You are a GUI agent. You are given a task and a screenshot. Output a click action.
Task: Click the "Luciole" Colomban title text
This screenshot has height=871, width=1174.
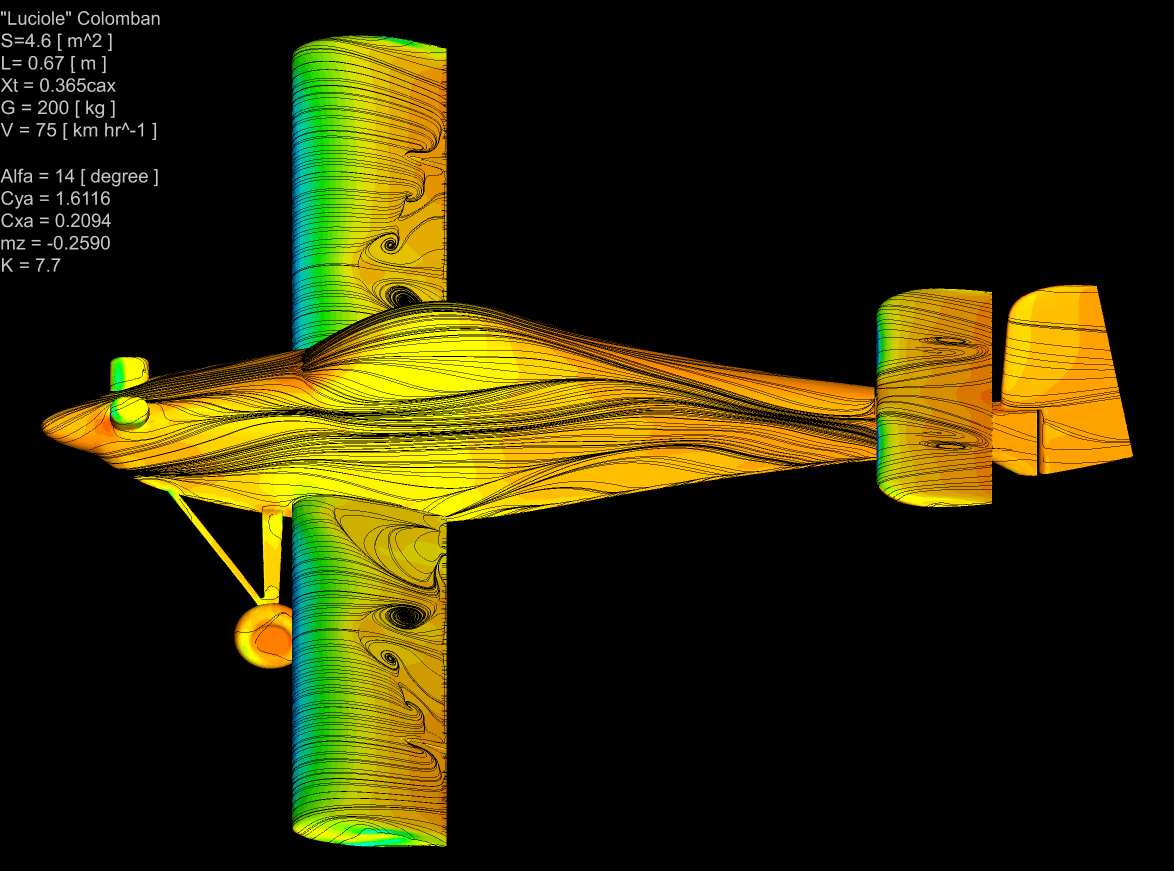(x=80, y=19)
